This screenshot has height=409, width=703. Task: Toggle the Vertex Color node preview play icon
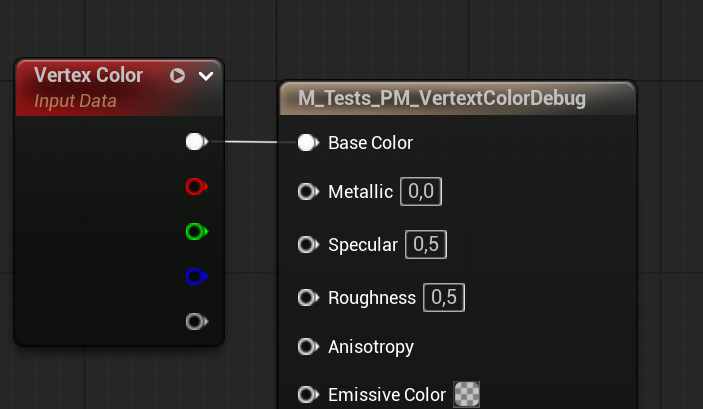pyautogui.click(x=178, y=75)
